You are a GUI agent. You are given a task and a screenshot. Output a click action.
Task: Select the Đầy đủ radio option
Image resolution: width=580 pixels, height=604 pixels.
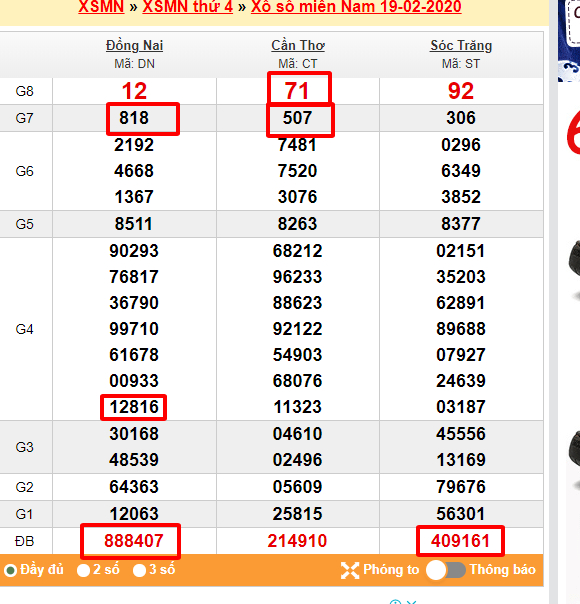(x=10, y=570)
